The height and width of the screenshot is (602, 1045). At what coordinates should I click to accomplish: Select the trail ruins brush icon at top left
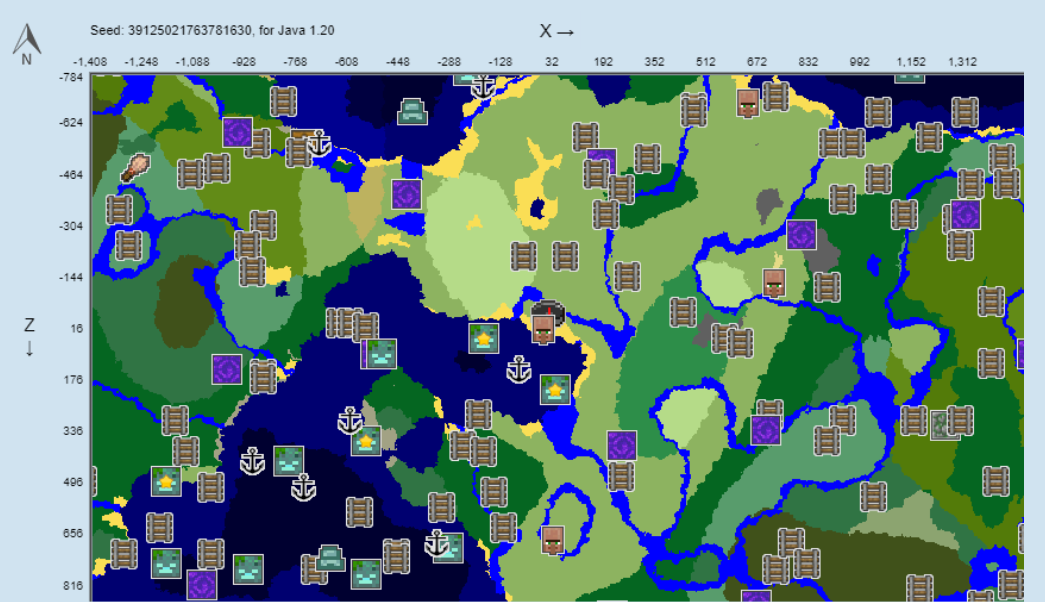pyautogui.click(x=135, y=165)
